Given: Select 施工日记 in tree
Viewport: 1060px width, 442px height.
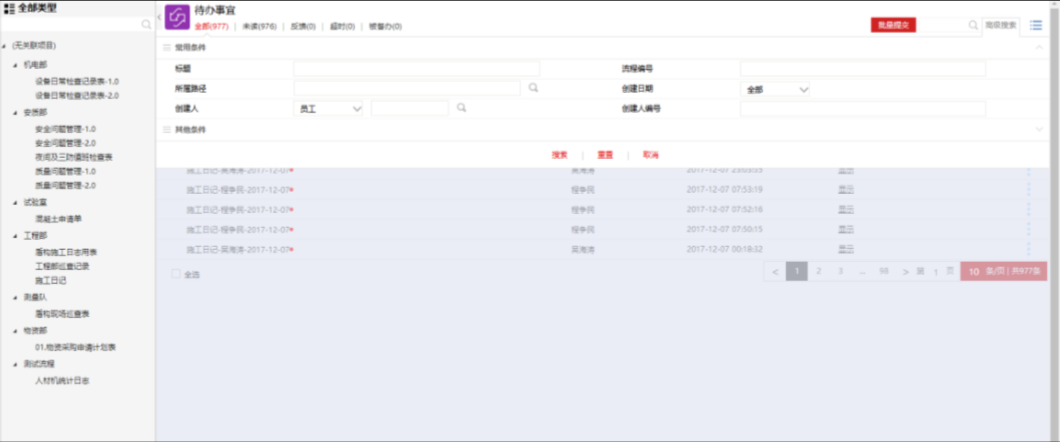Looking at the screenshot, I should pos(50,280).
